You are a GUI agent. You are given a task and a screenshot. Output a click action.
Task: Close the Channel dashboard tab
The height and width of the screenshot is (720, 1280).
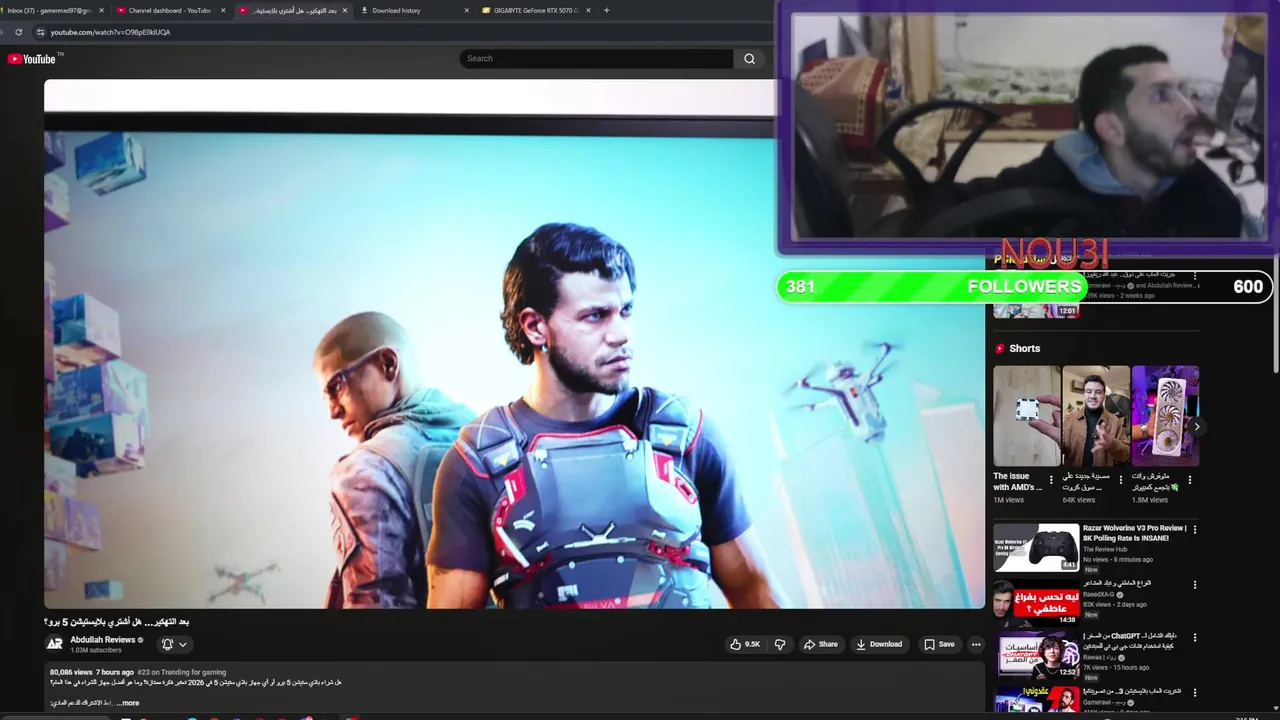223,10
